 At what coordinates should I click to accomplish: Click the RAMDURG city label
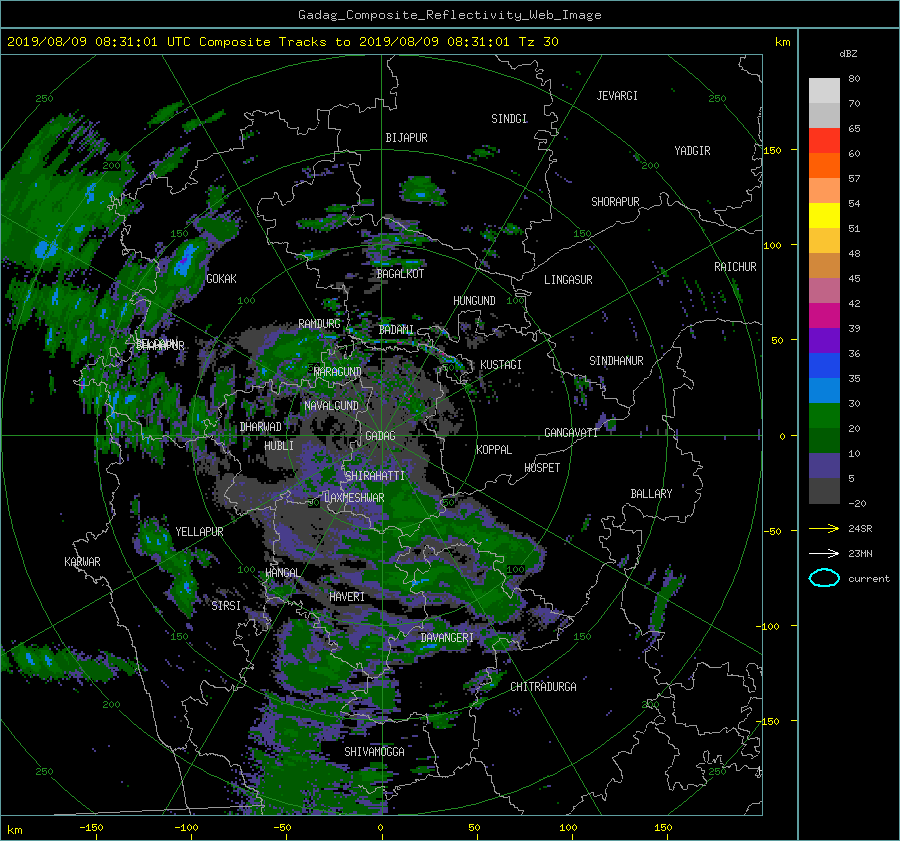pyautogui.click(x=319, y=324)
